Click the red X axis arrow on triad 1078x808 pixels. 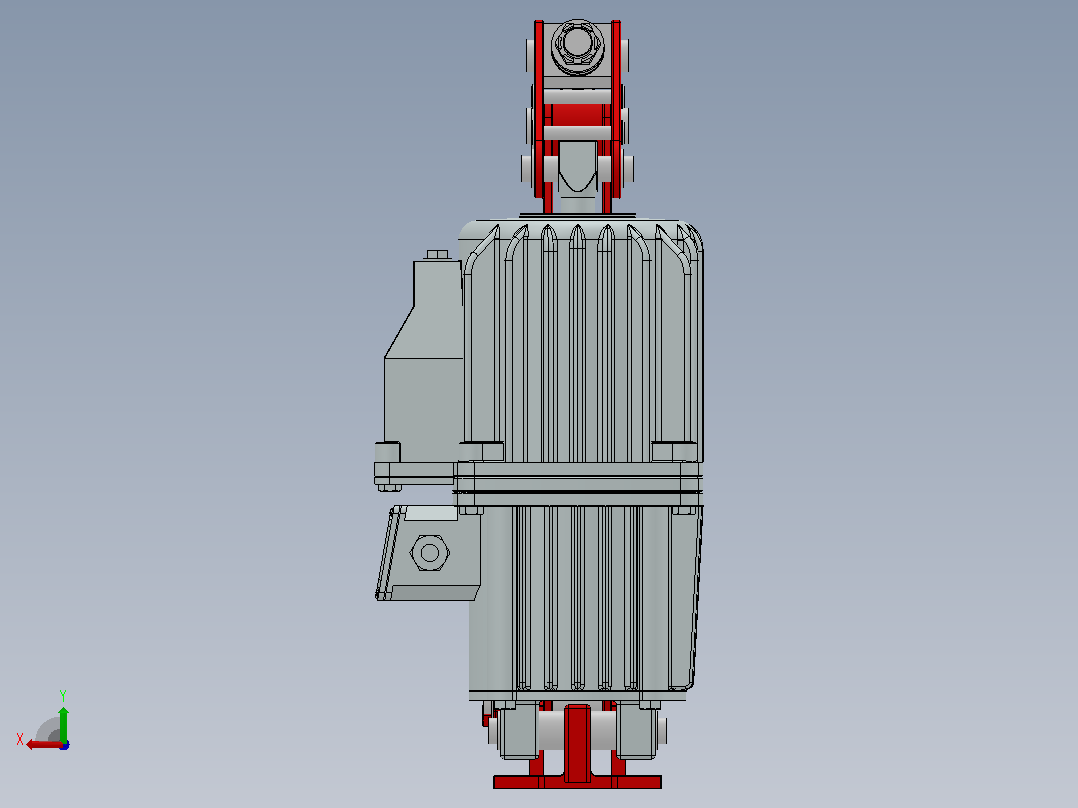pos(43,744)
